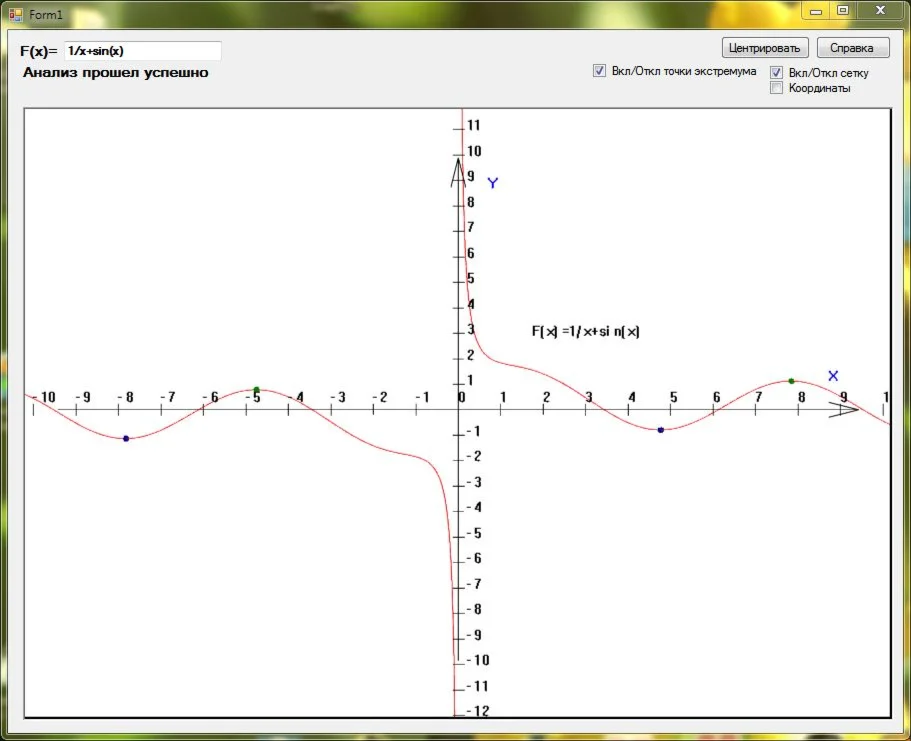
Task: Select the blue minimum point near x=4.7
Action: [660, 429]
